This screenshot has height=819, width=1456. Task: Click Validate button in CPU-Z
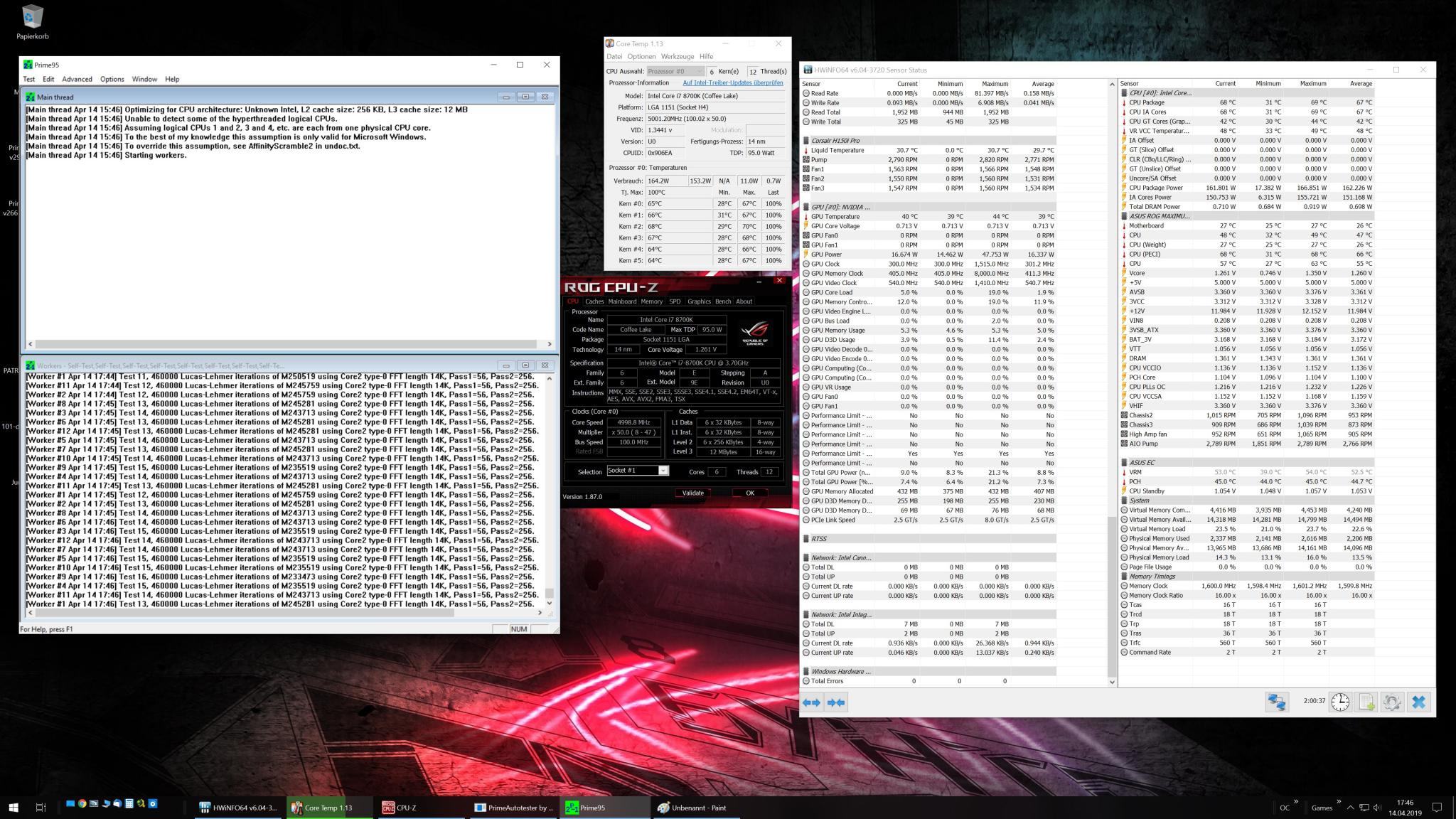click(x=692, y=493)
